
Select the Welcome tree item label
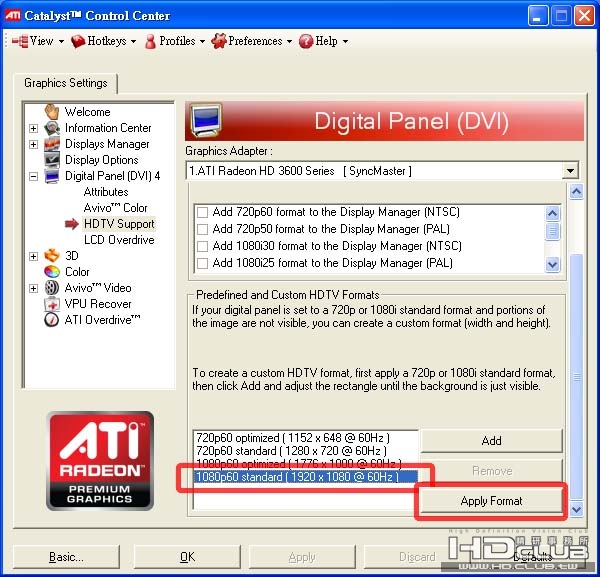(x=88, y=112)
